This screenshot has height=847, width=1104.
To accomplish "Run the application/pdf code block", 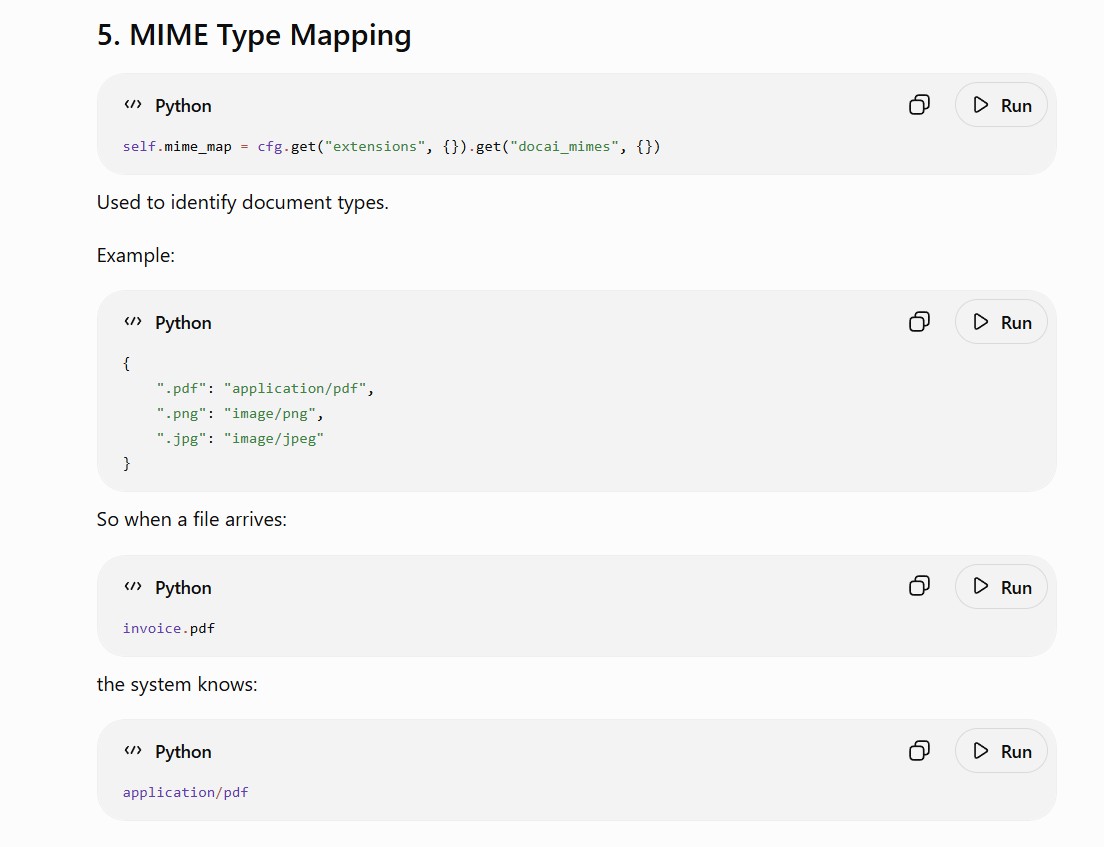I will pyautogui.click(x=1001, y=751).
